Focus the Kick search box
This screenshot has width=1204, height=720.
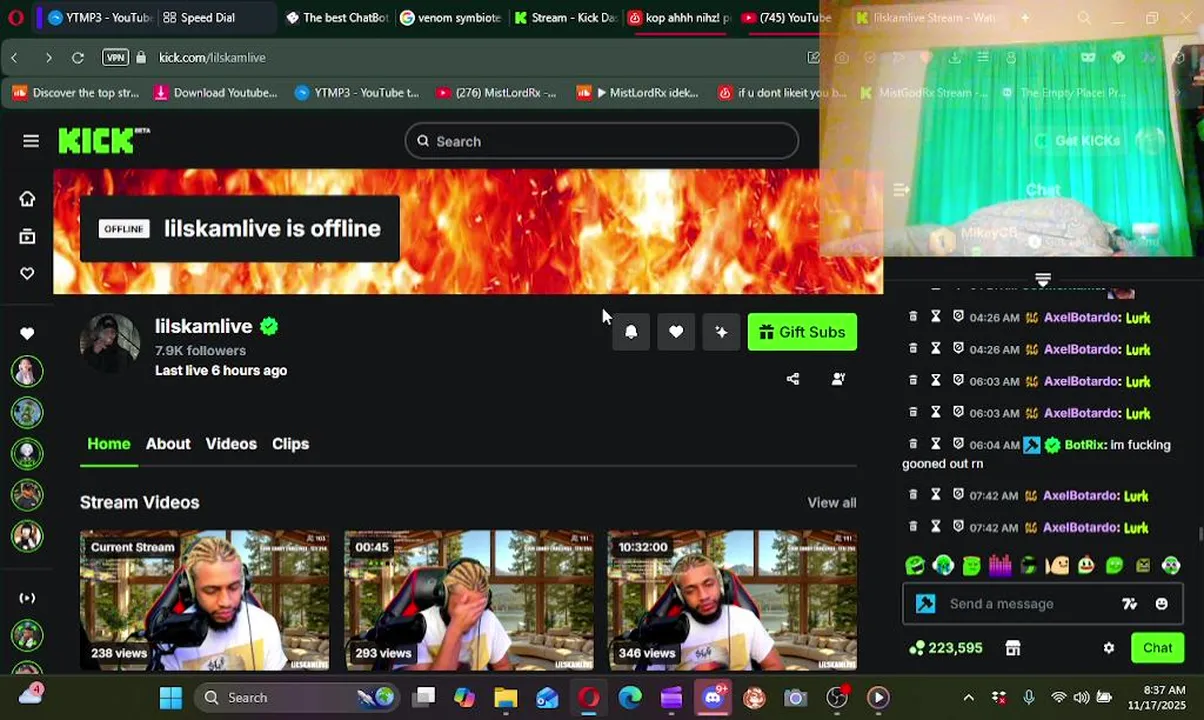click(x=601, y=141)
